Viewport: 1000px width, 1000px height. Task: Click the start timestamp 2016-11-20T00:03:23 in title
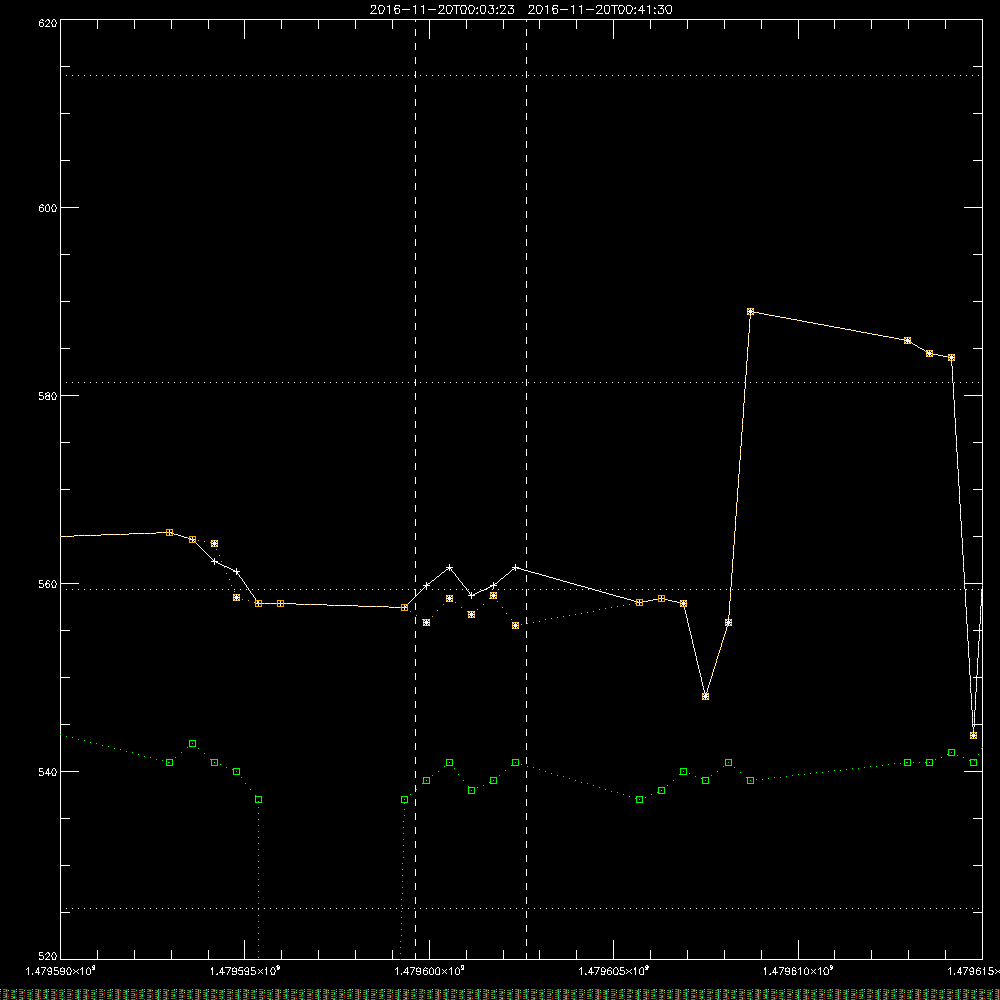(442, 10)
